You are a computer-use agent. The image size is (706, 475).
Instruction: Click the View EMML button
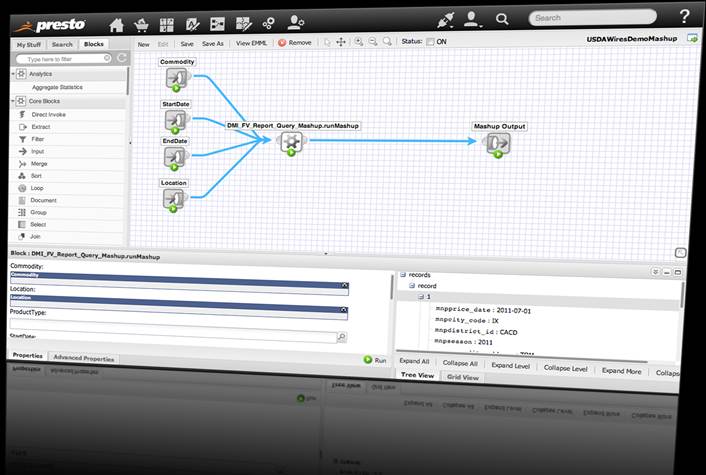250,44
